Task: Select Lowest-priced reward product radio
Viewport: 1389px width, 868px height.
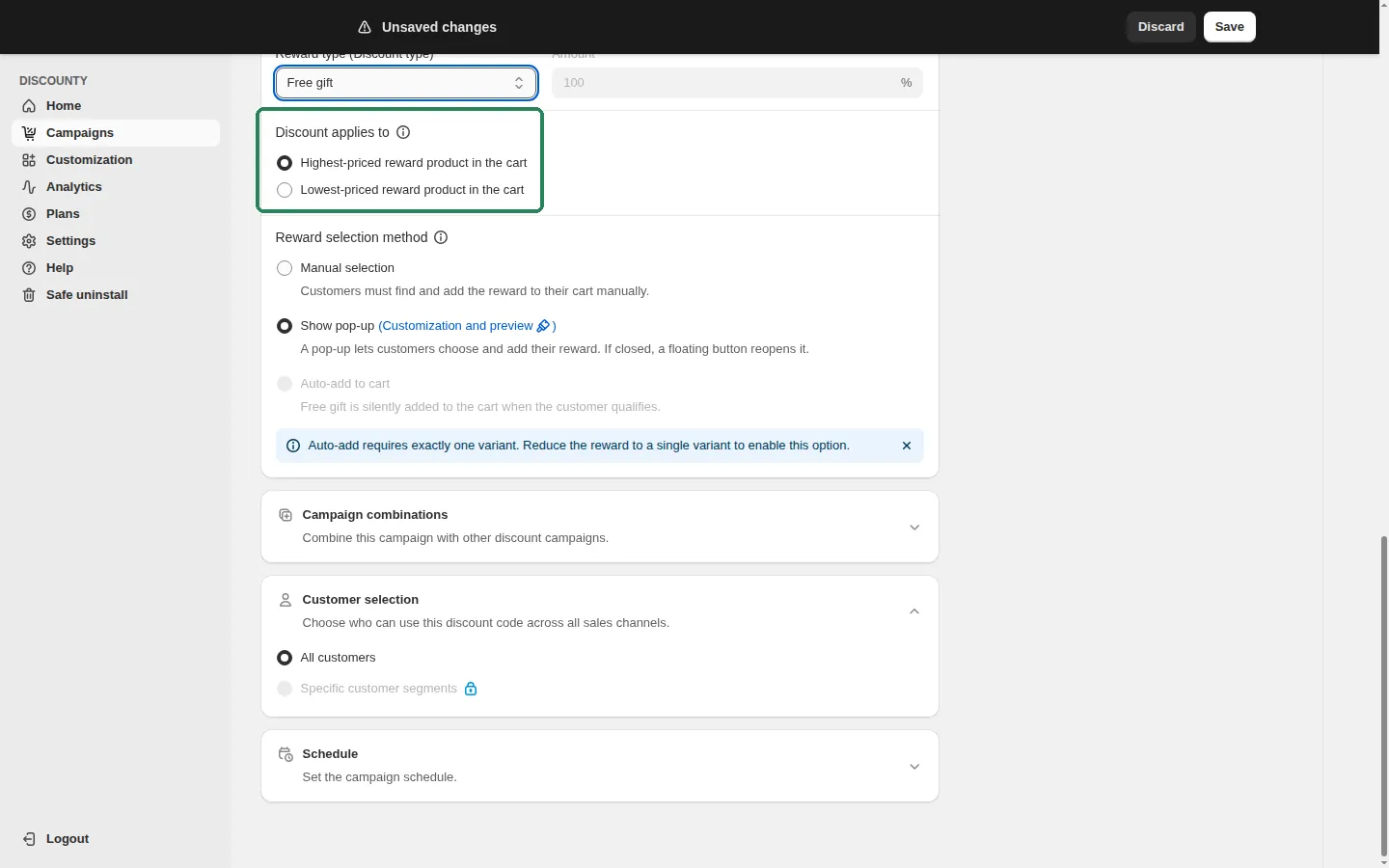Action: point(285,190)
